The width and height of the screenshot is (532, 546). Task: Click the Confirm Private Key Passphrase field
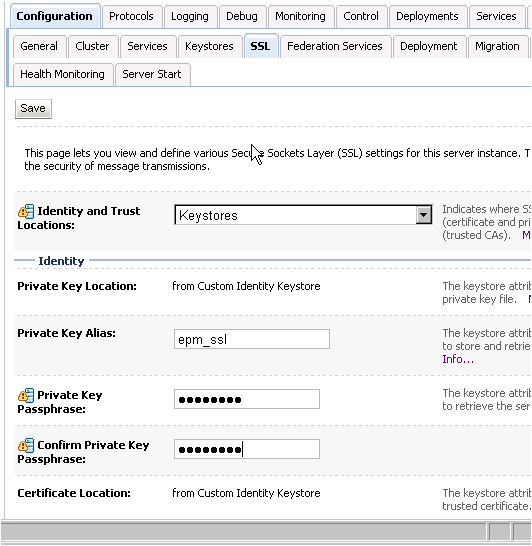(247, 449)
